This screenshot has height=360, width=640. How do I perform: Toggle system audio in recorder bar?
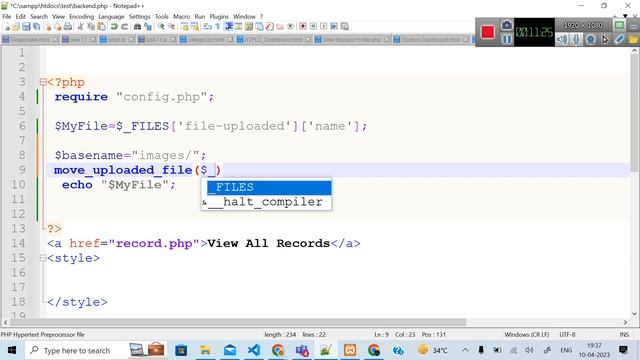562,39
